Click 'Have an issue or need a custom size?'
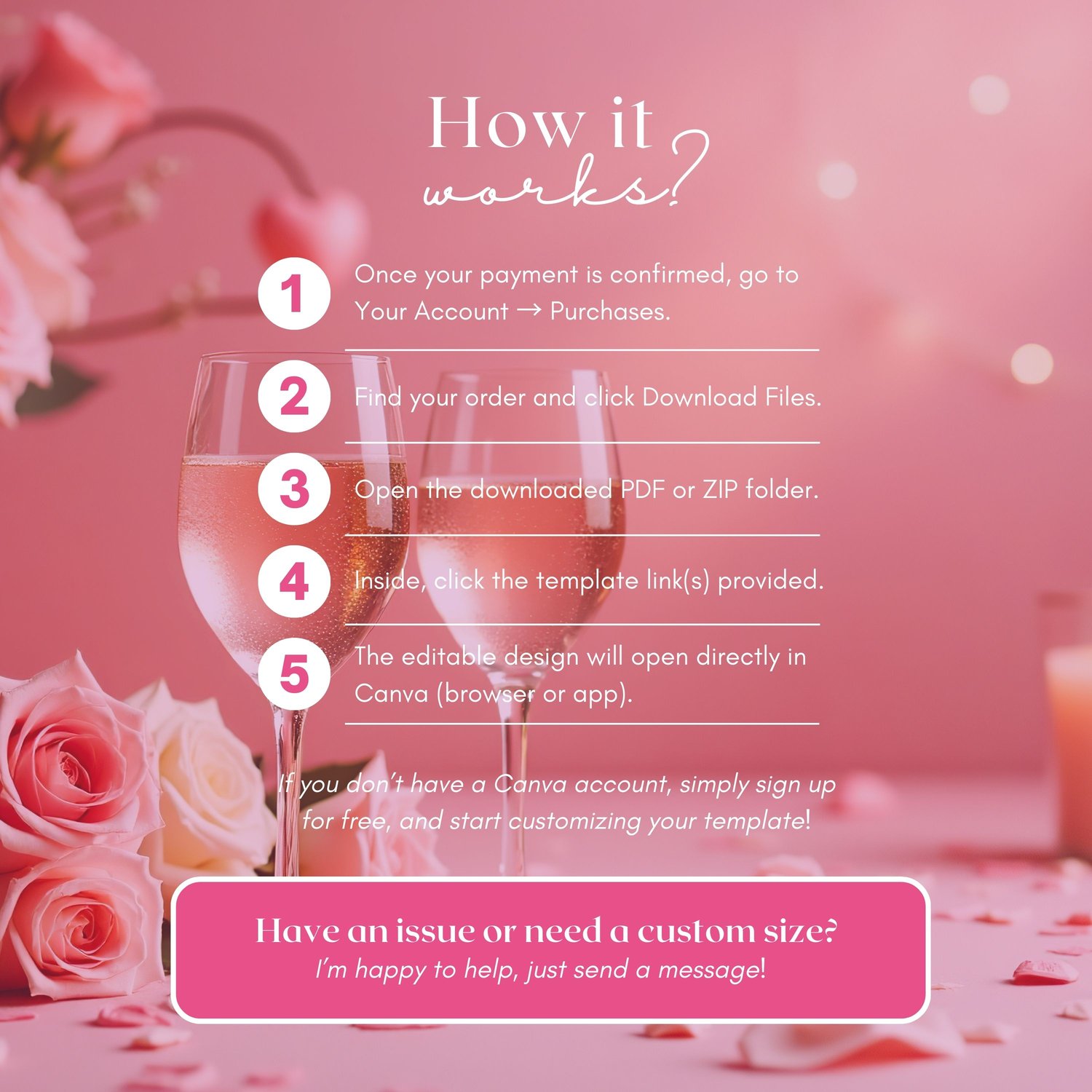 point(546,930)
